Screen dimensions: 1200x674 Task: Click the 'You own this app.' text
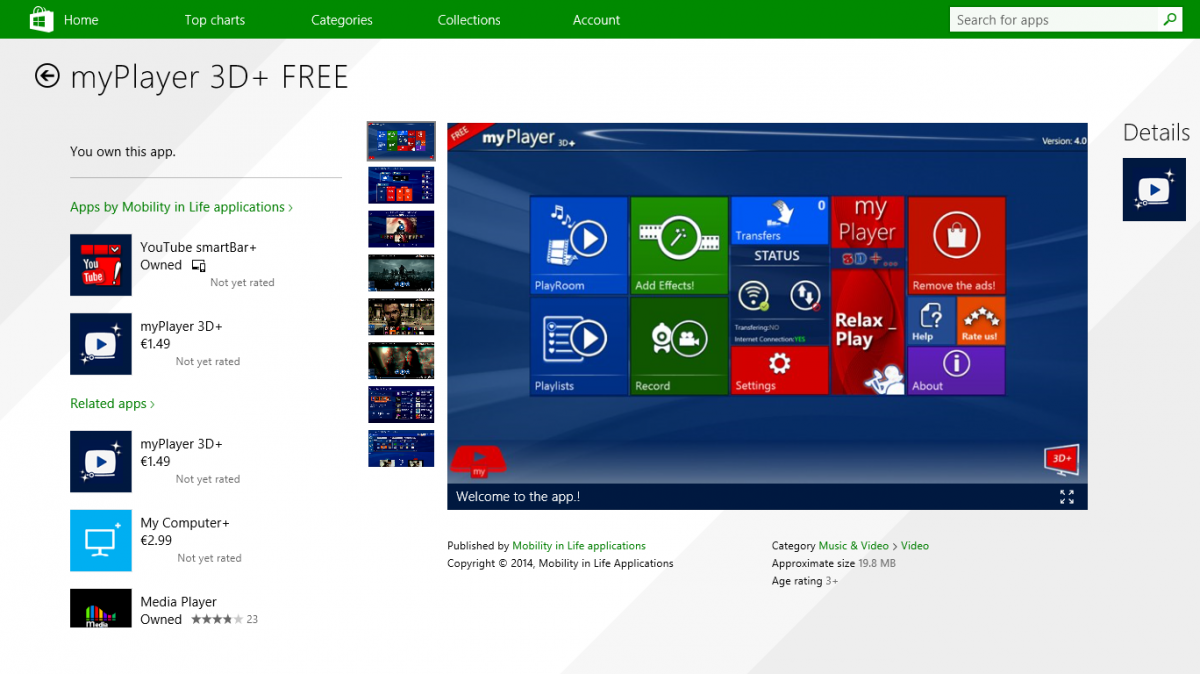coord(123,152)
